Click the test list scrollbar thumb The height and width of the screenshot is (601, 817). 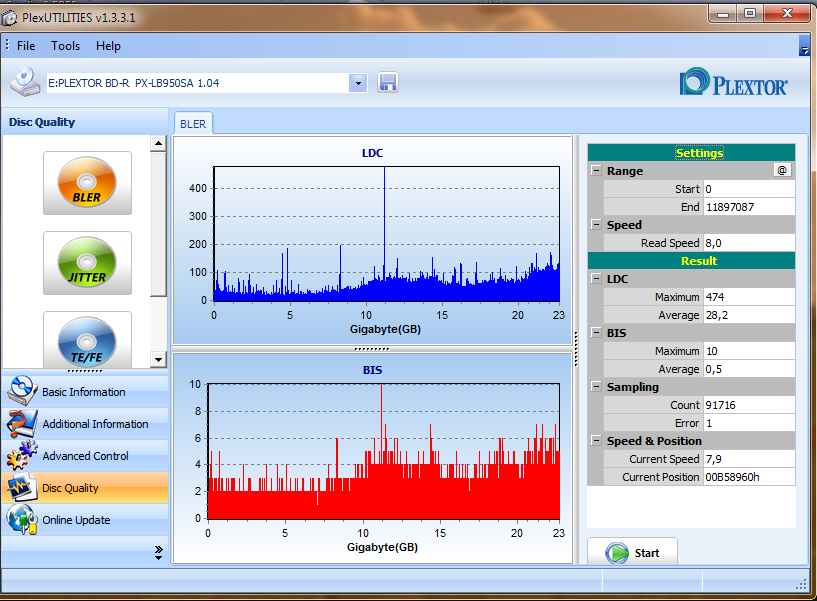(158, 225)
